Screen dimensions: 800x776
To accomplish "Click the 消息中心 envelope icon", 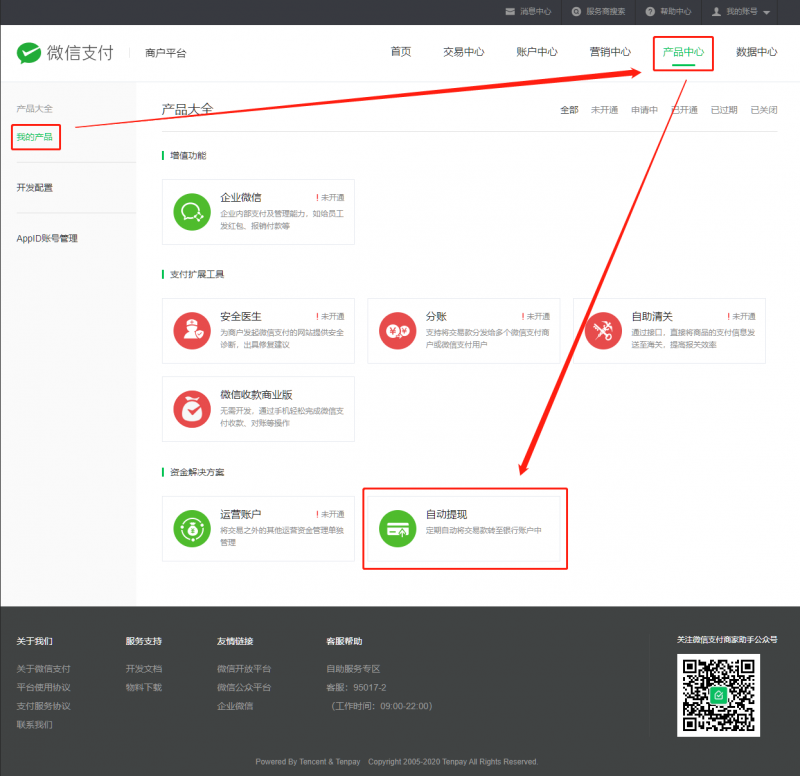I will pyautogui.click(x=510, y=11).
